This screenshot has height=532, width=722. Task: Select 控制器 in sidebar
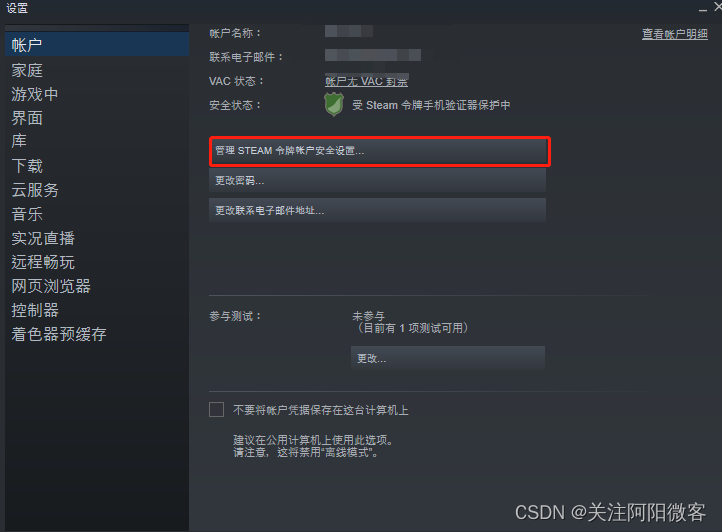[35, 310]
